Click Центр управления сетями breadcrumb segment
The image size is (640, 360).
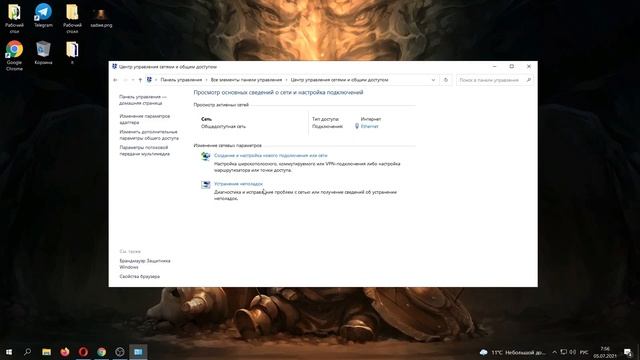[x=339, y=80]
